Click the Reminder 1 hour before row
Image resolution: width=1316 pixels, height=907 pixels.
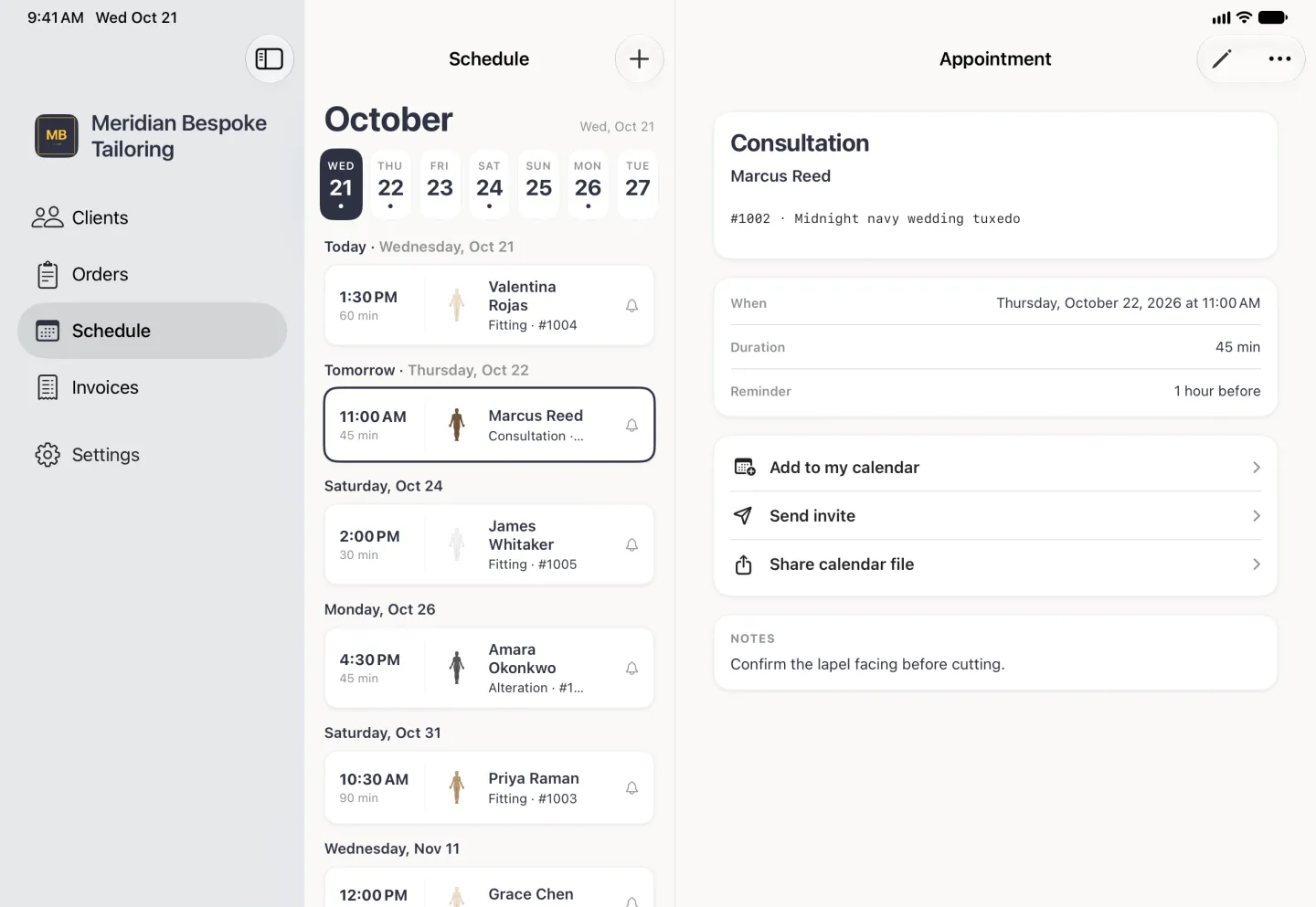click(x=995, y=391)
